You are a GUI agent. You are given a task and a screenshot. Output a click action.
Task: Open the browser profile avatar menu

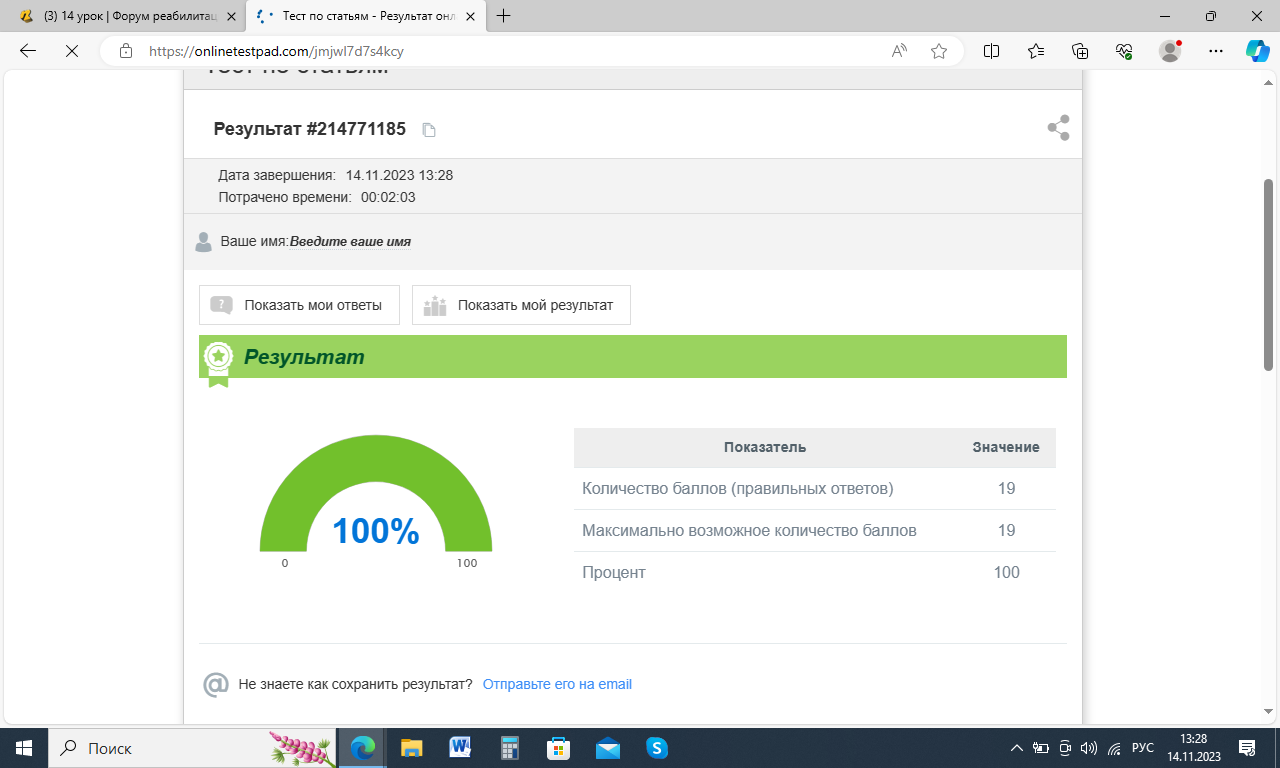(x=1169, y=51)
